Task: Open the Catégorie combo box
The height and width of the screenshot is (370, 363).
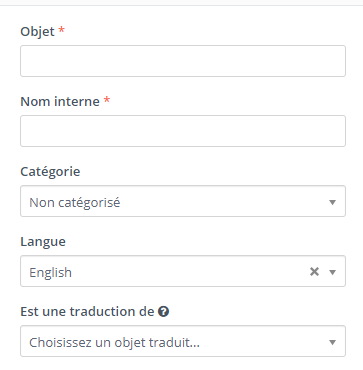Action: click(183, 201)
